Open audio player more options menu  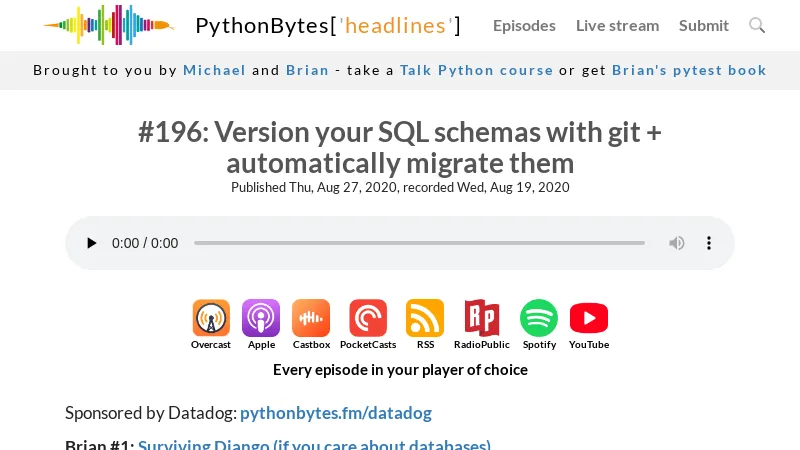coord(709,243)
